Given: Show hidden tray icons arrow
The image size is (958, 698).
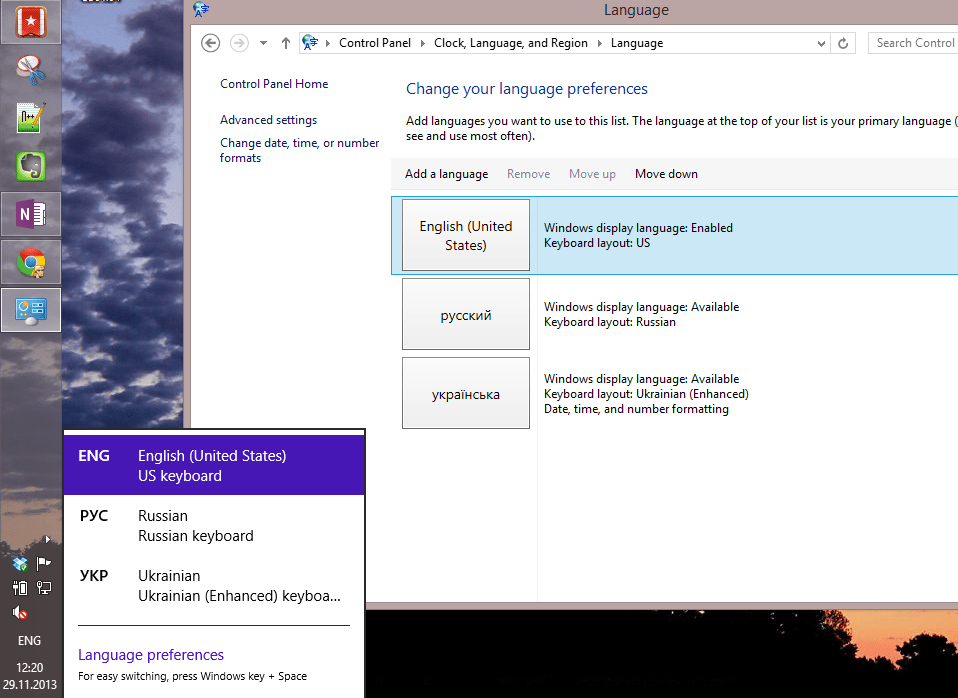Looking at the screenshot, I should point(48,539).
